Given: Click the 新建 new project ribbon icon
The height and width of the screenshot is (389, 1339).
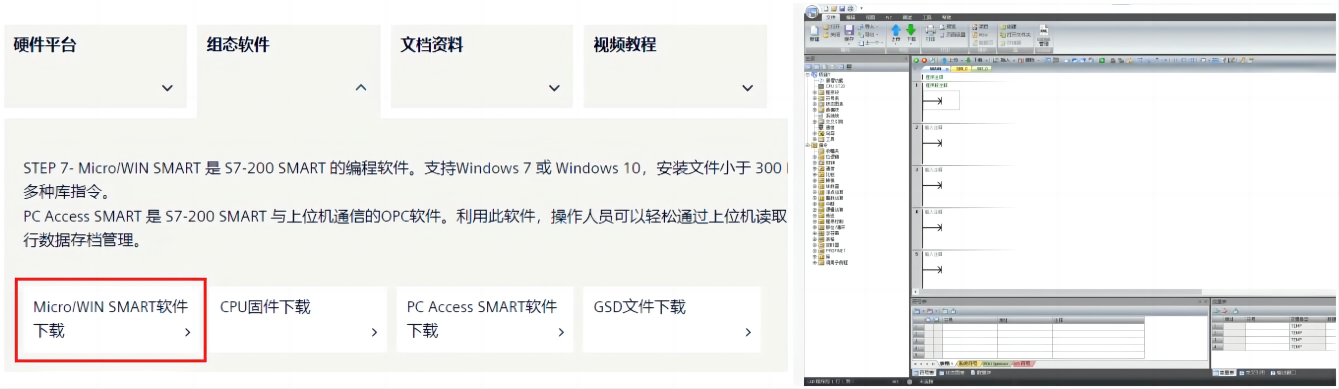Looking at the screenshot, I should [x=814, y=33].
